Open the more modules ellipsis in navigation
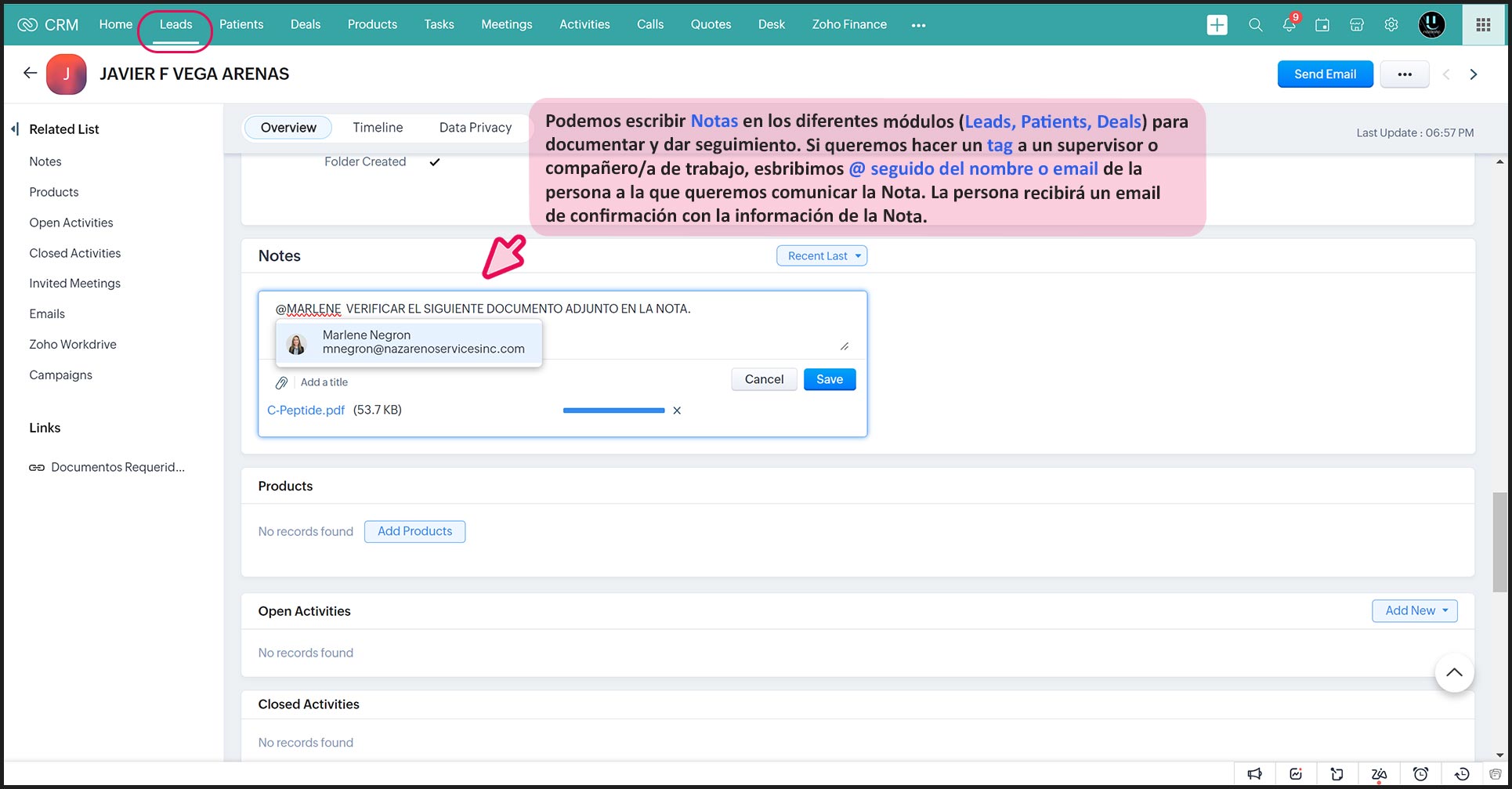This screenshot has height=789, width=1512. 918,25
